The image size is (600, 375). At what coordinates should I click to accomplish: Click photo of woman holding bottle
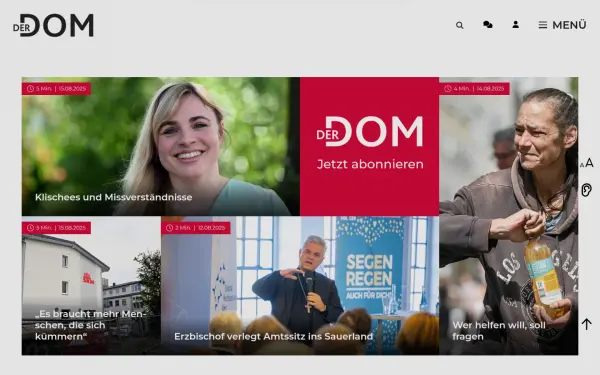[509, 216]
